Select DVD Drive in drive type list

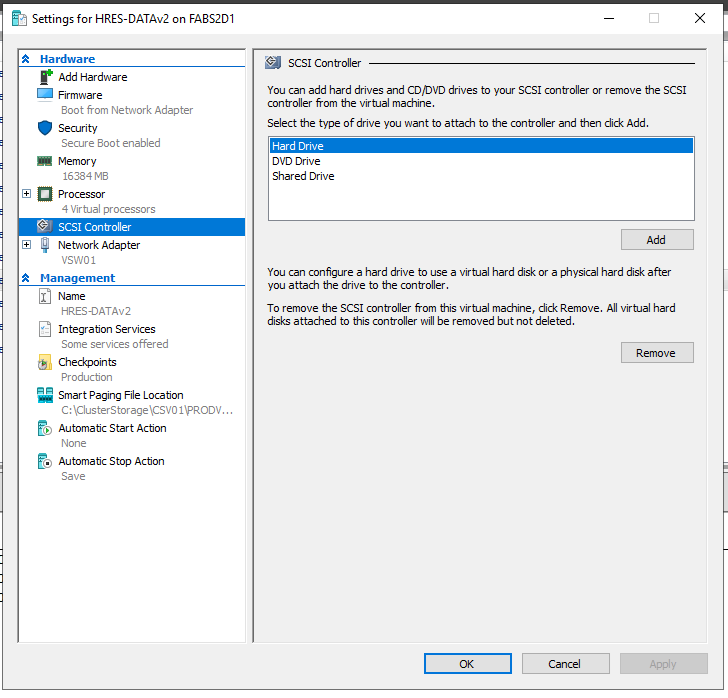pos(296,161)
